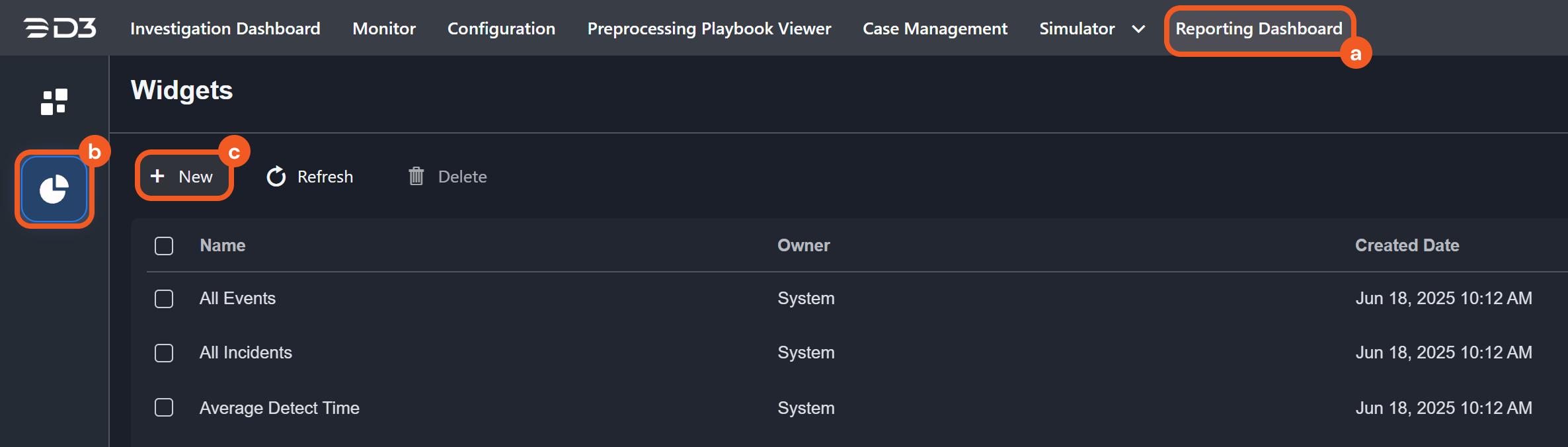The image size is (1568, 447).
Task: Switch to Preprocessing Playbook Viewer
Action: click(709, 28)
